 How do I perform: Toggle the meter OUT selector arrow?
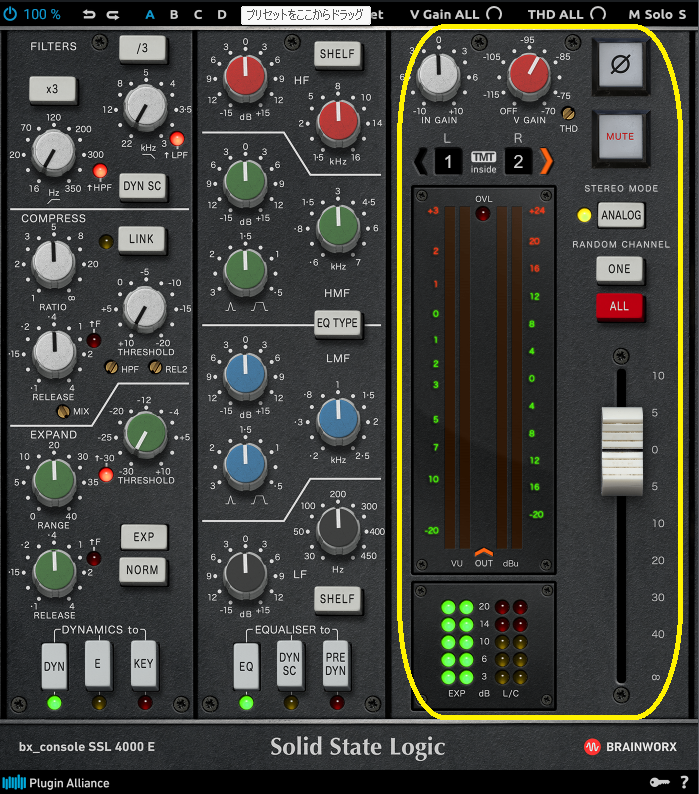(x=484, y=552)
